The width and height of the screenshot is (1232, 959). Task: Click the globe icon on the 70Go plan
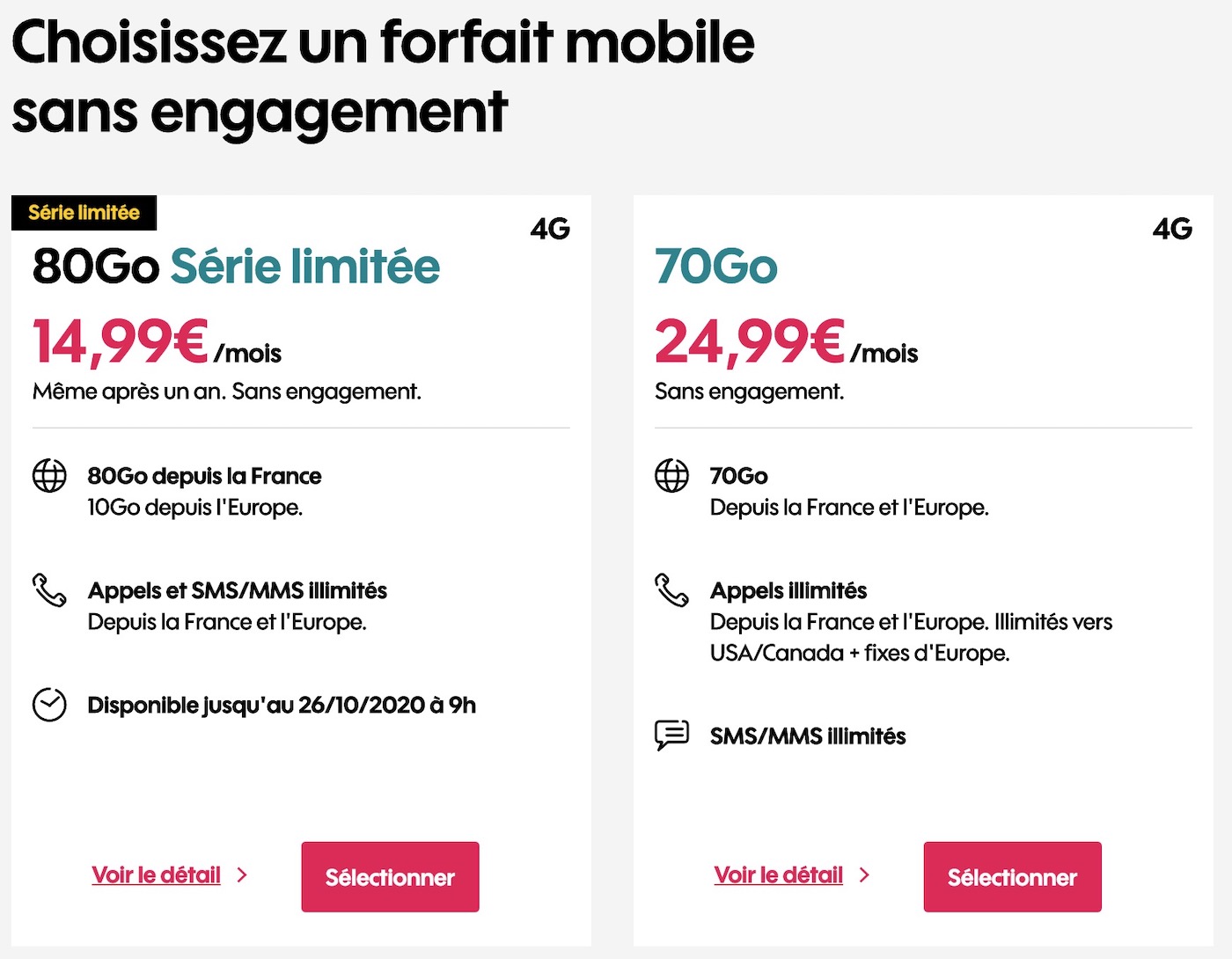click(x=671, y=478)
